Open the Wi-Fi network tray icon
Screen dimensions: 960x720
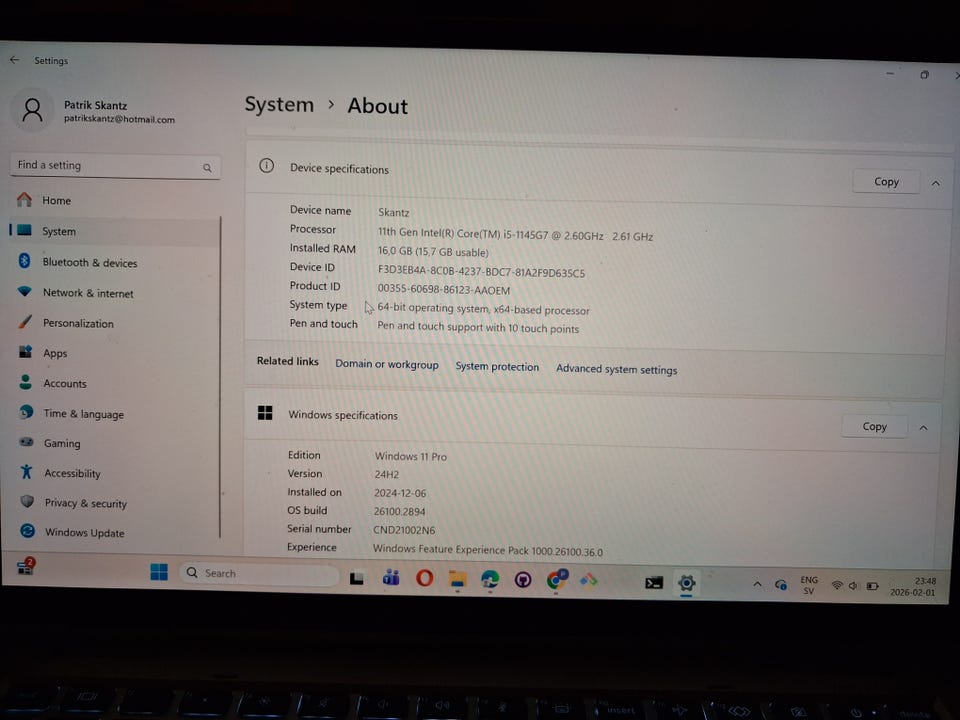(x=836, y=586)
